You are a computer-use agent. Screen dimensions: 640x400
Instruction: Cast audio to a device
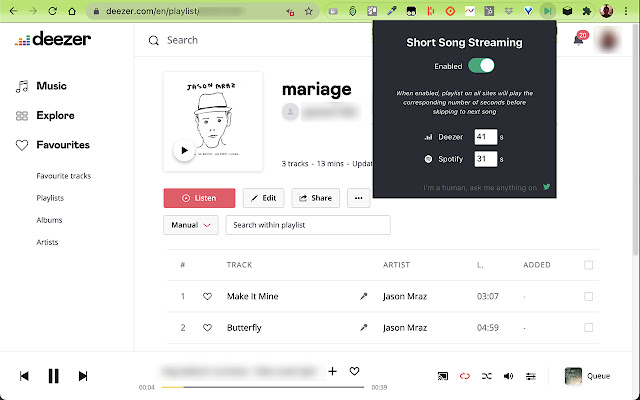[442, 376]
